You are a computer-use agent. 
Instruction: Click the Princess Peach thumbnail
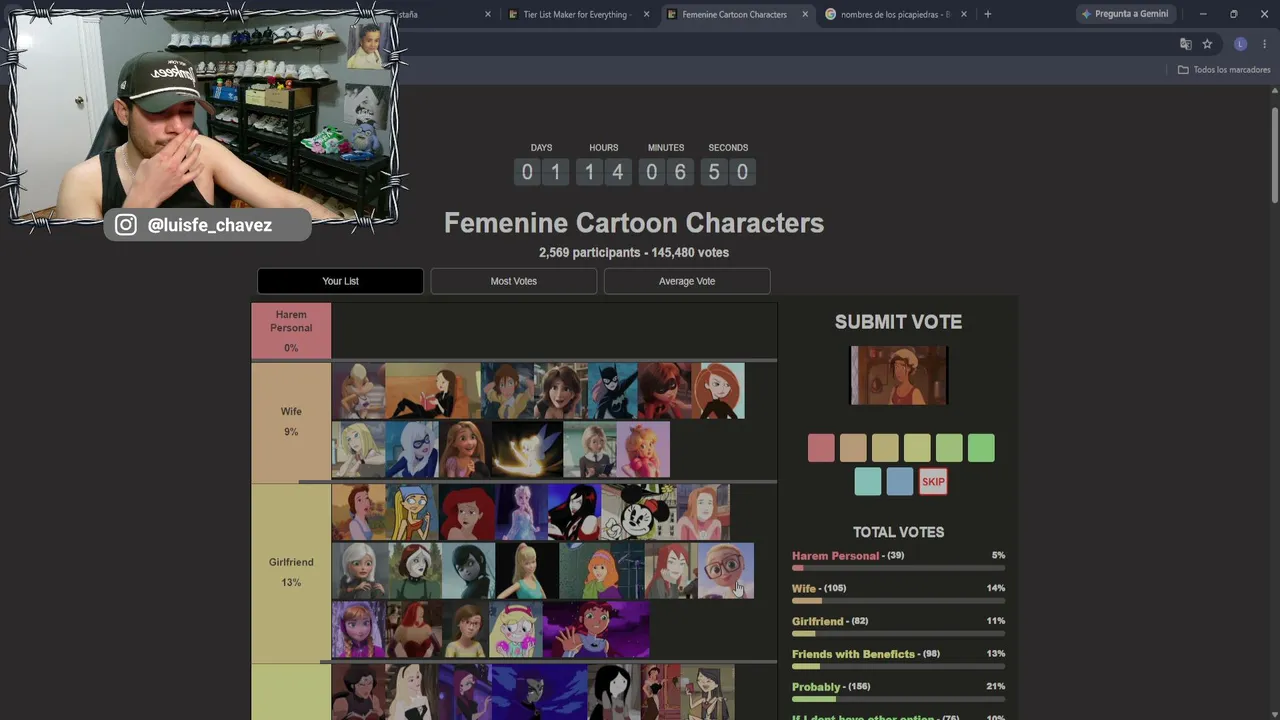coord(643,450)
